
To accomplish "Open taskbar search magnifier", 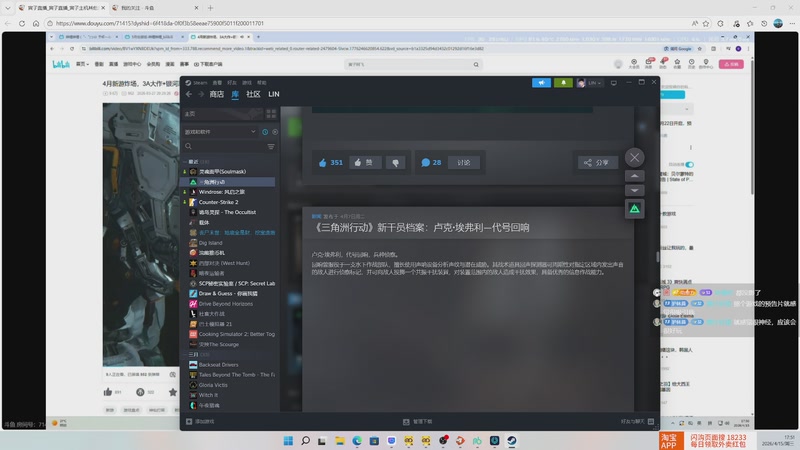I will 305,441.
